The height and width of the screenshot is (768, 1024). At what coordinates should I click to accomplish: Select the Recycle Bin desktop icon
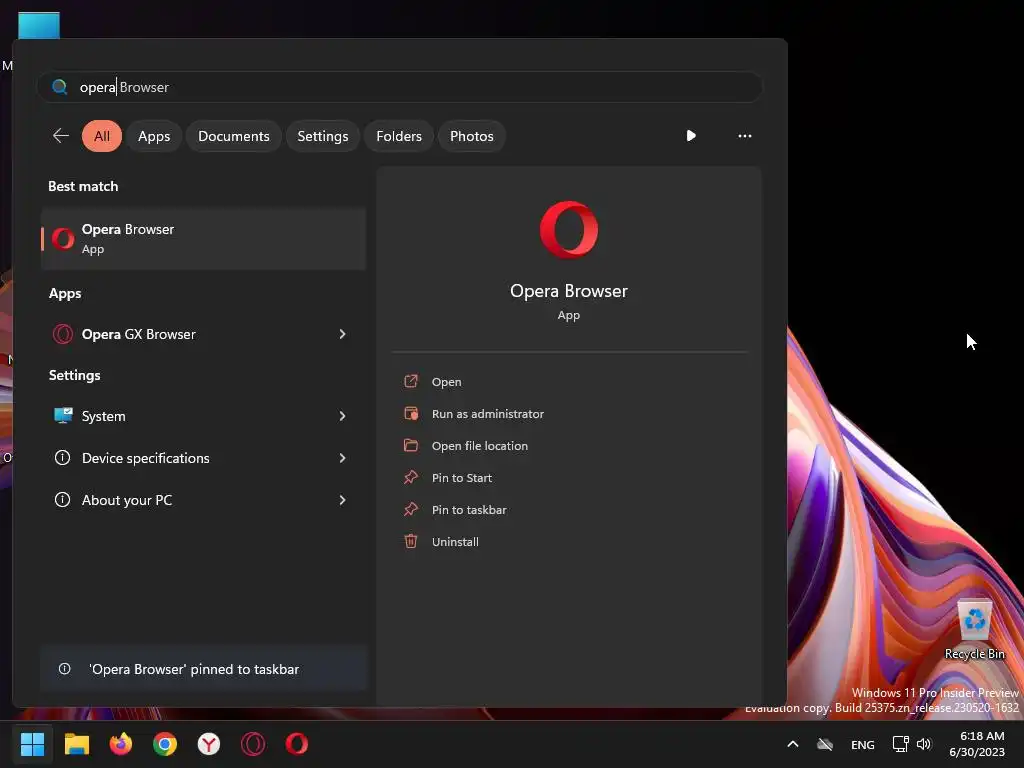(974, 630)
